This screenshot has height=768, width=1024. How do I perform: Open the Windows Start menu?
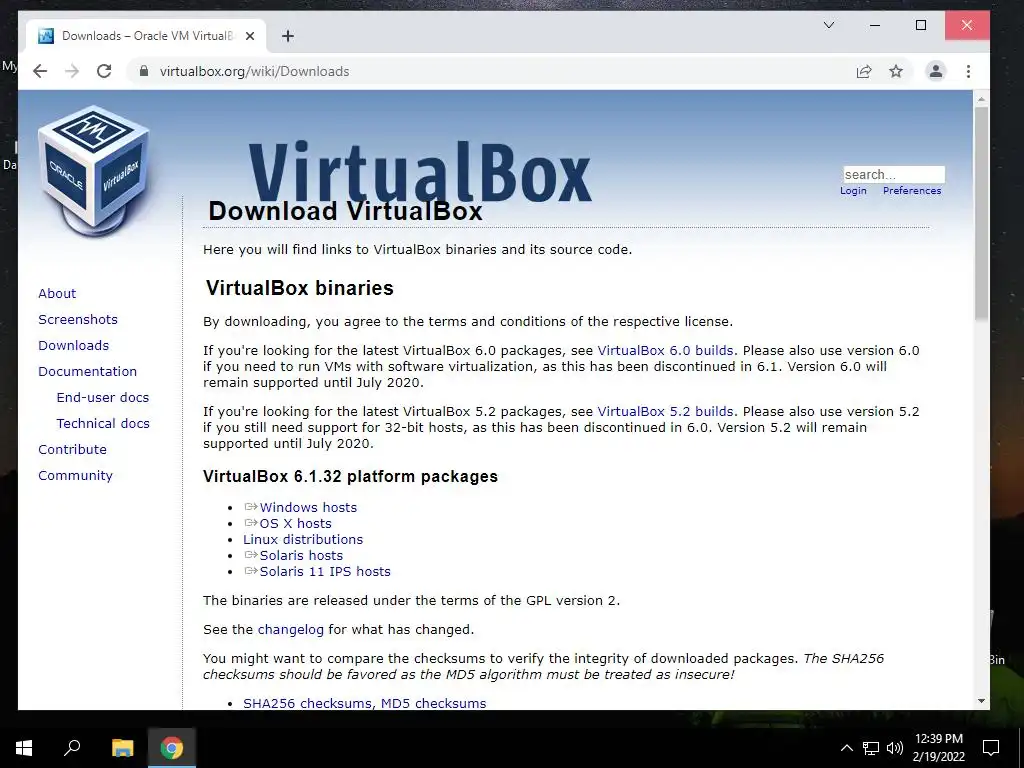[x=24, y=748]
